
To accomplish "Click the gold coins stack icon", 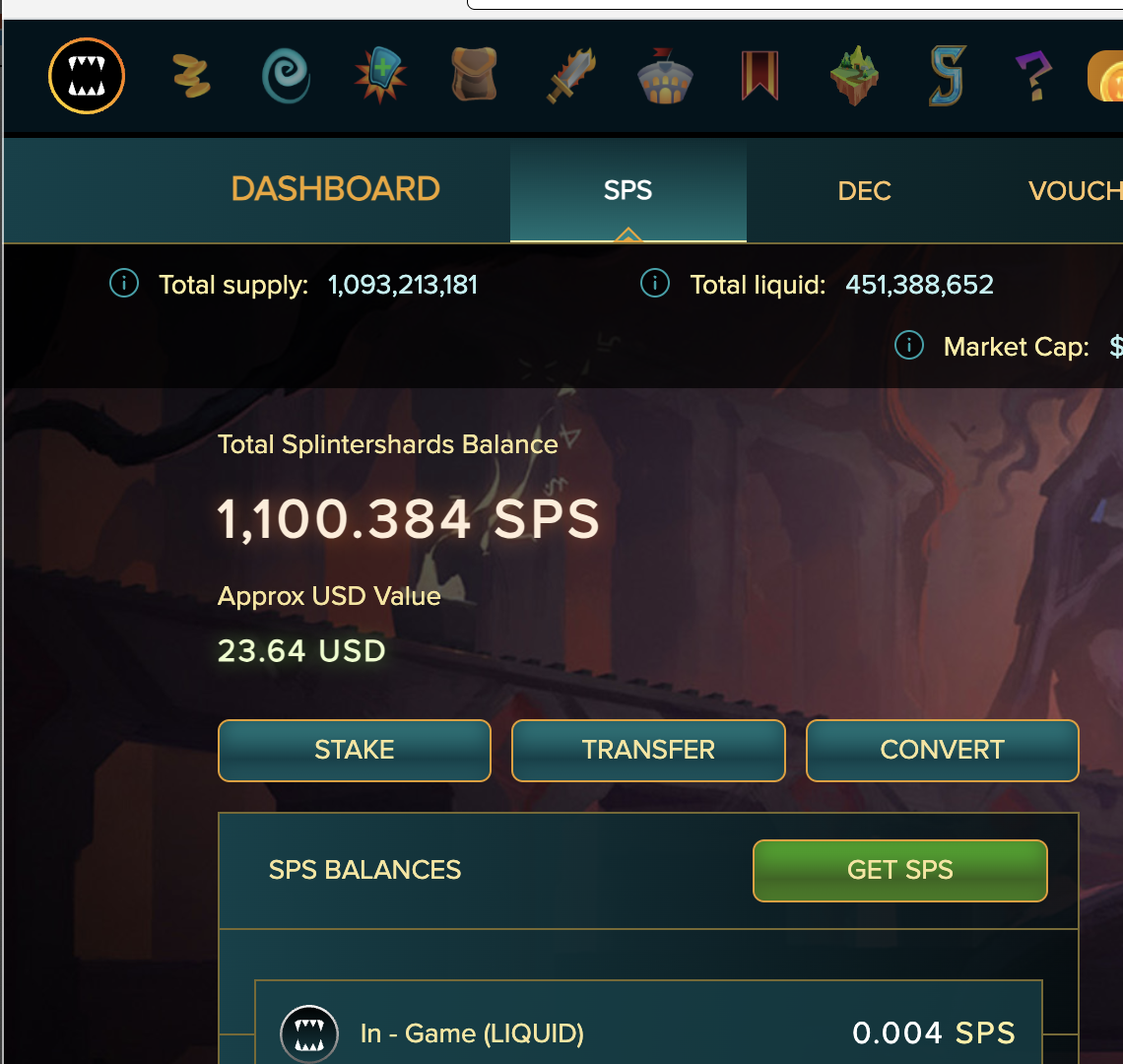I will tap(192, 76).
